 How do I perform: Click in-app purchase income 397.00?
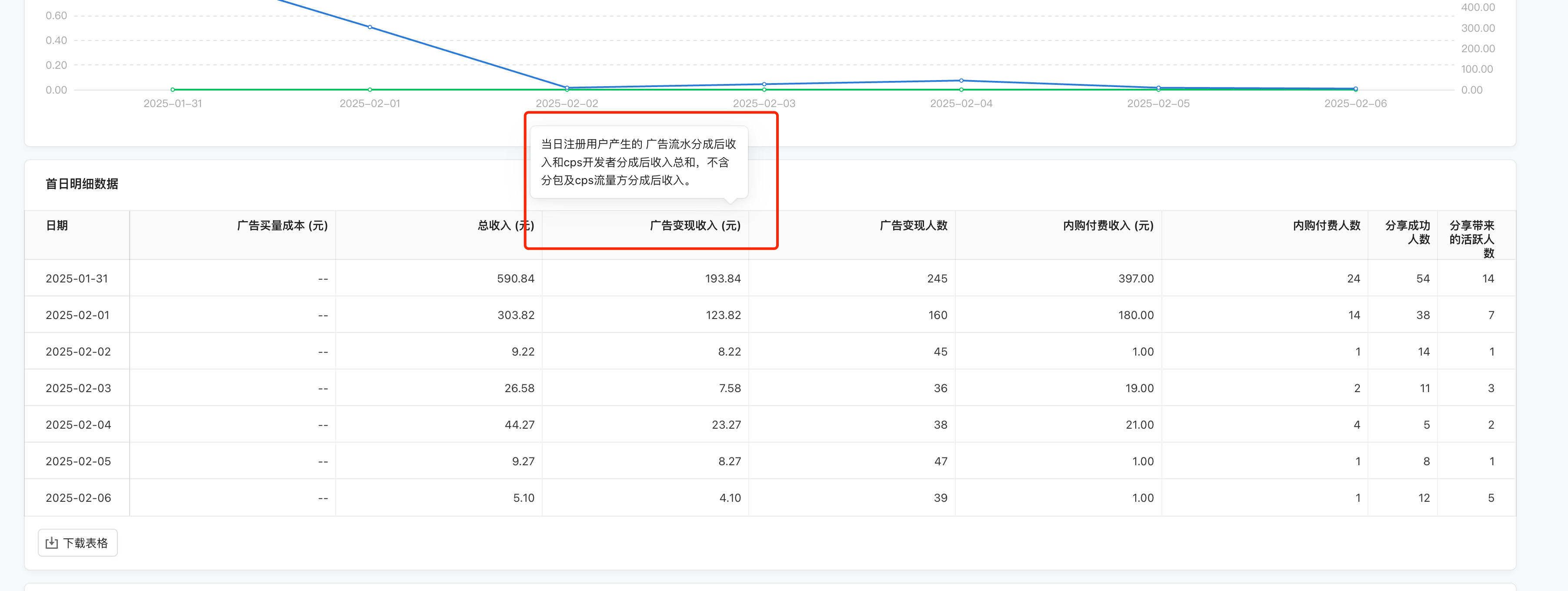click(1136, 279)
